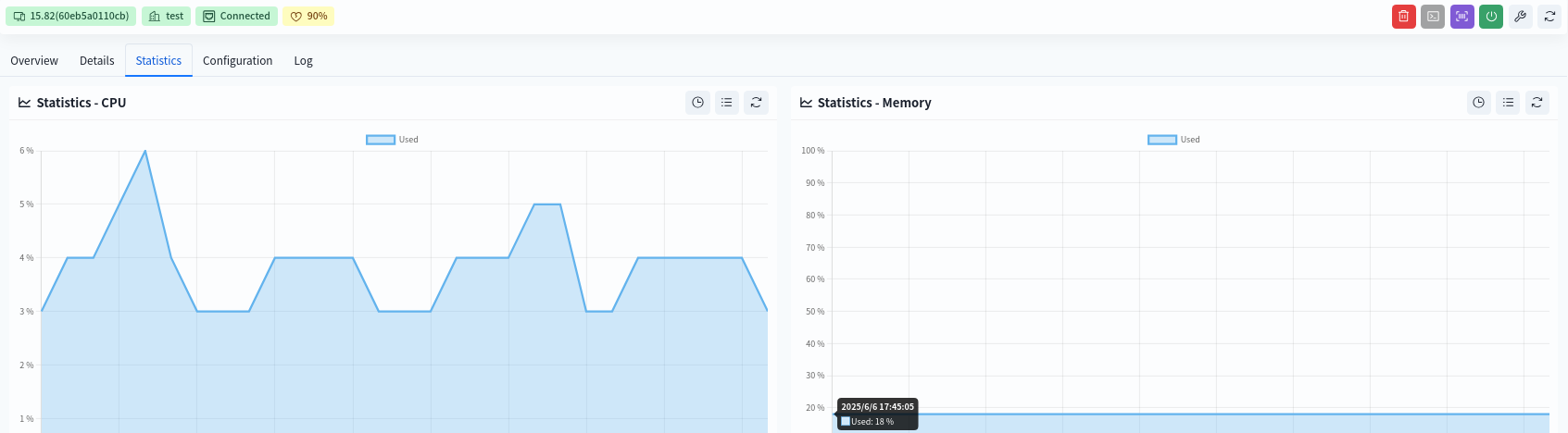
Task: Click the top-right refresh icon
Action: [1549, 17]
